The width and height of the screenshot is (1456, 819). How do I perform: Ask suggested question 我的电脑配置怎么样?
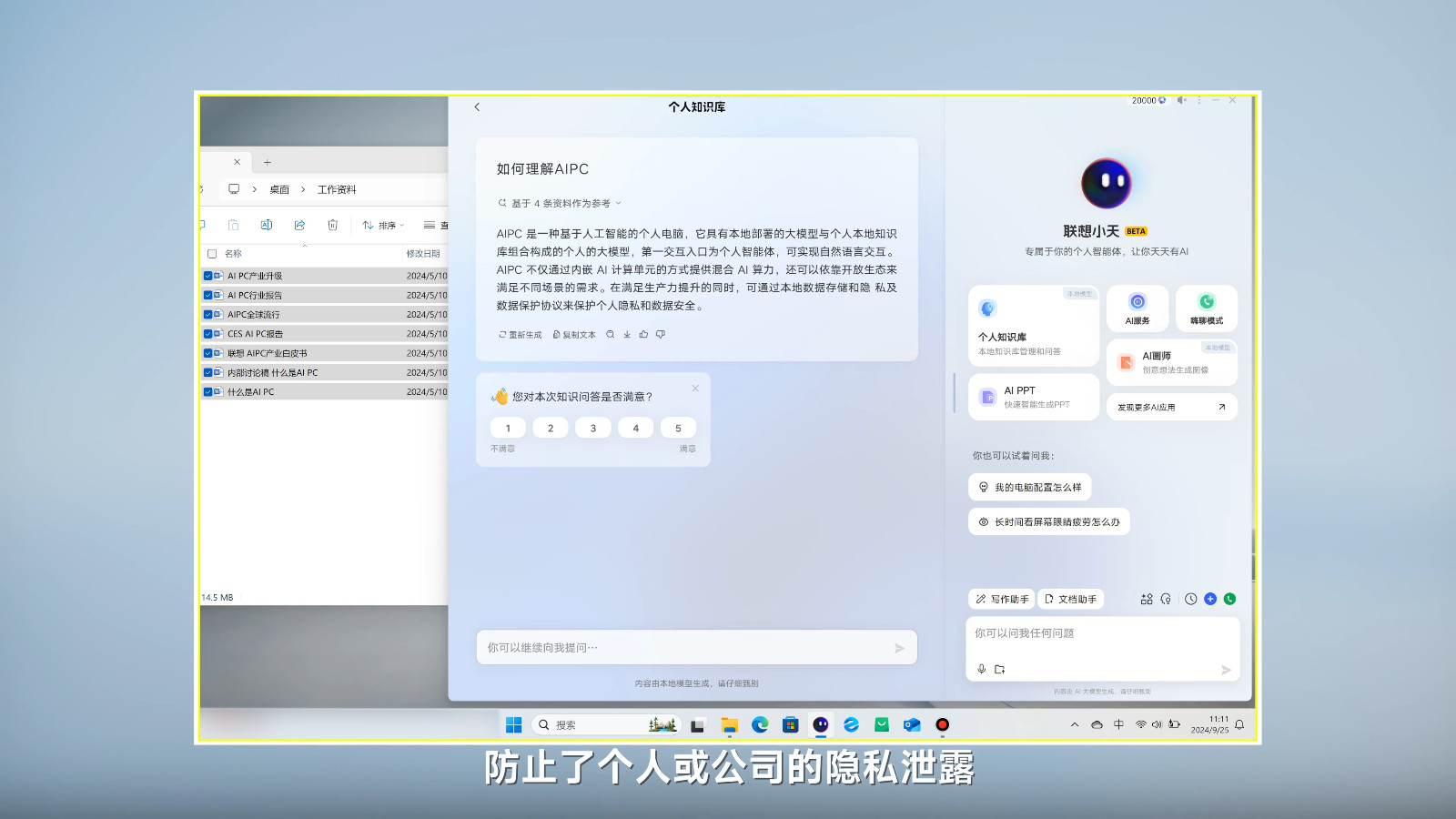[1030, 488]
